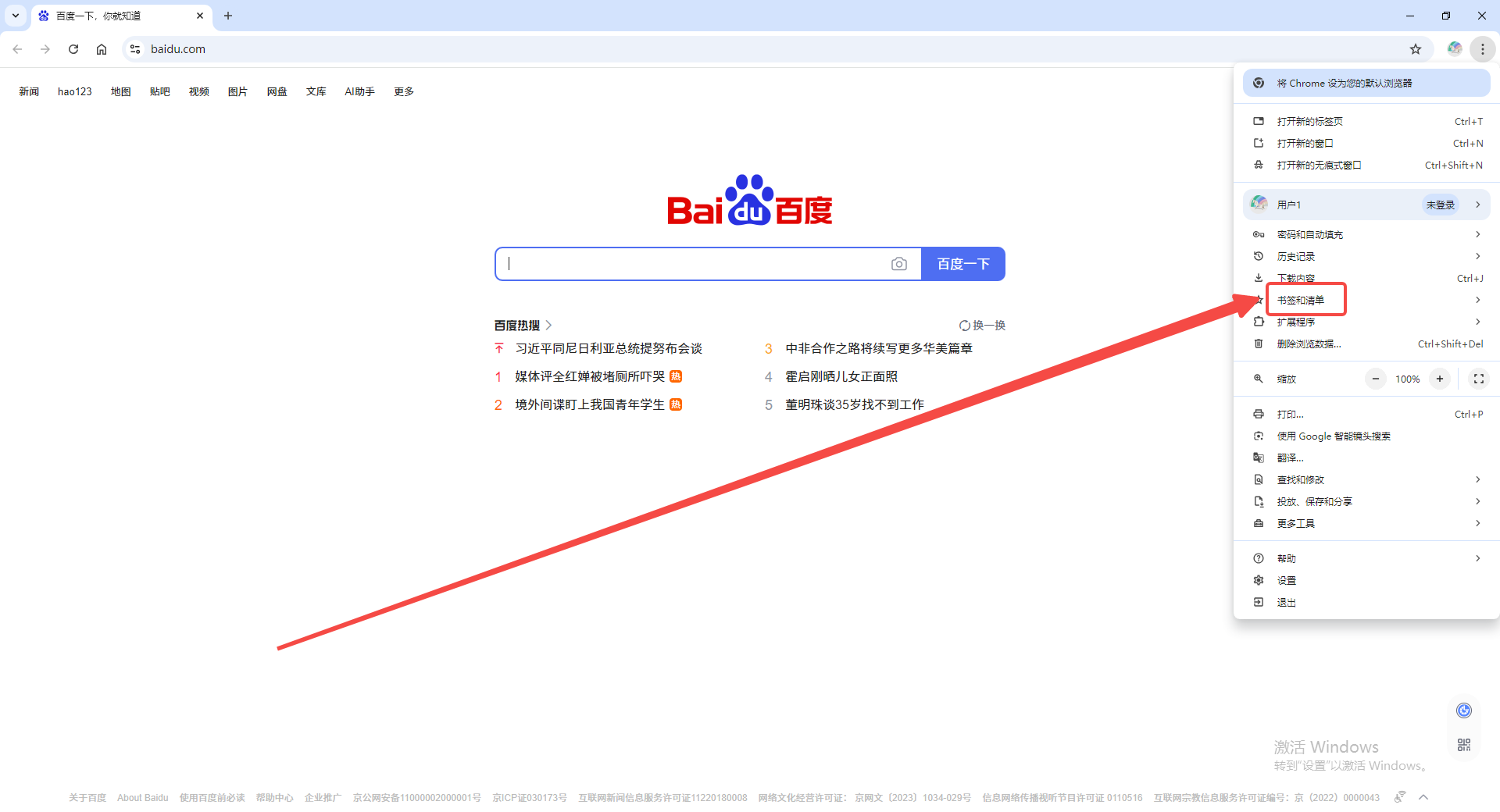Open site information icon beside baidu.com
Screen dimensions: 1500x812
(135, 49)
